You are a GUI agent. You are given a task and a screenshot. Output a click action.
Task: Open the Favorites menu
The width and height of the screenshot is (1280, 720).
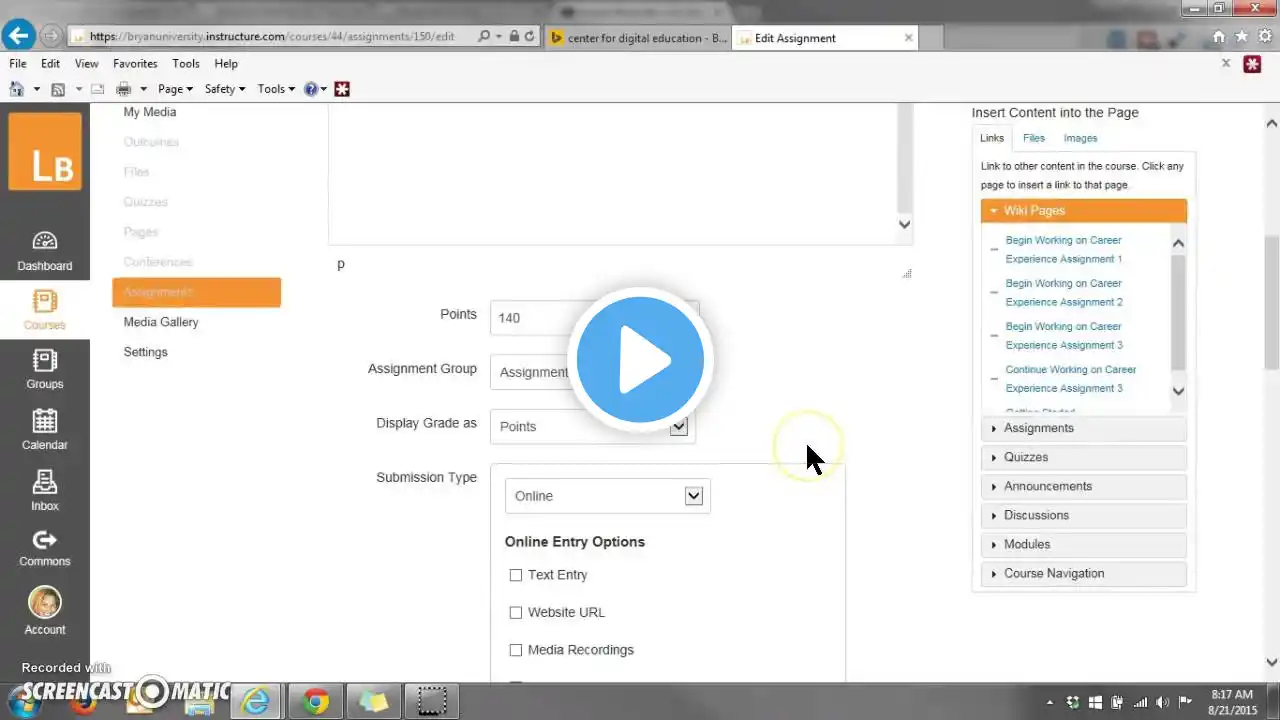pyautogui.click(x=135, y=63)
